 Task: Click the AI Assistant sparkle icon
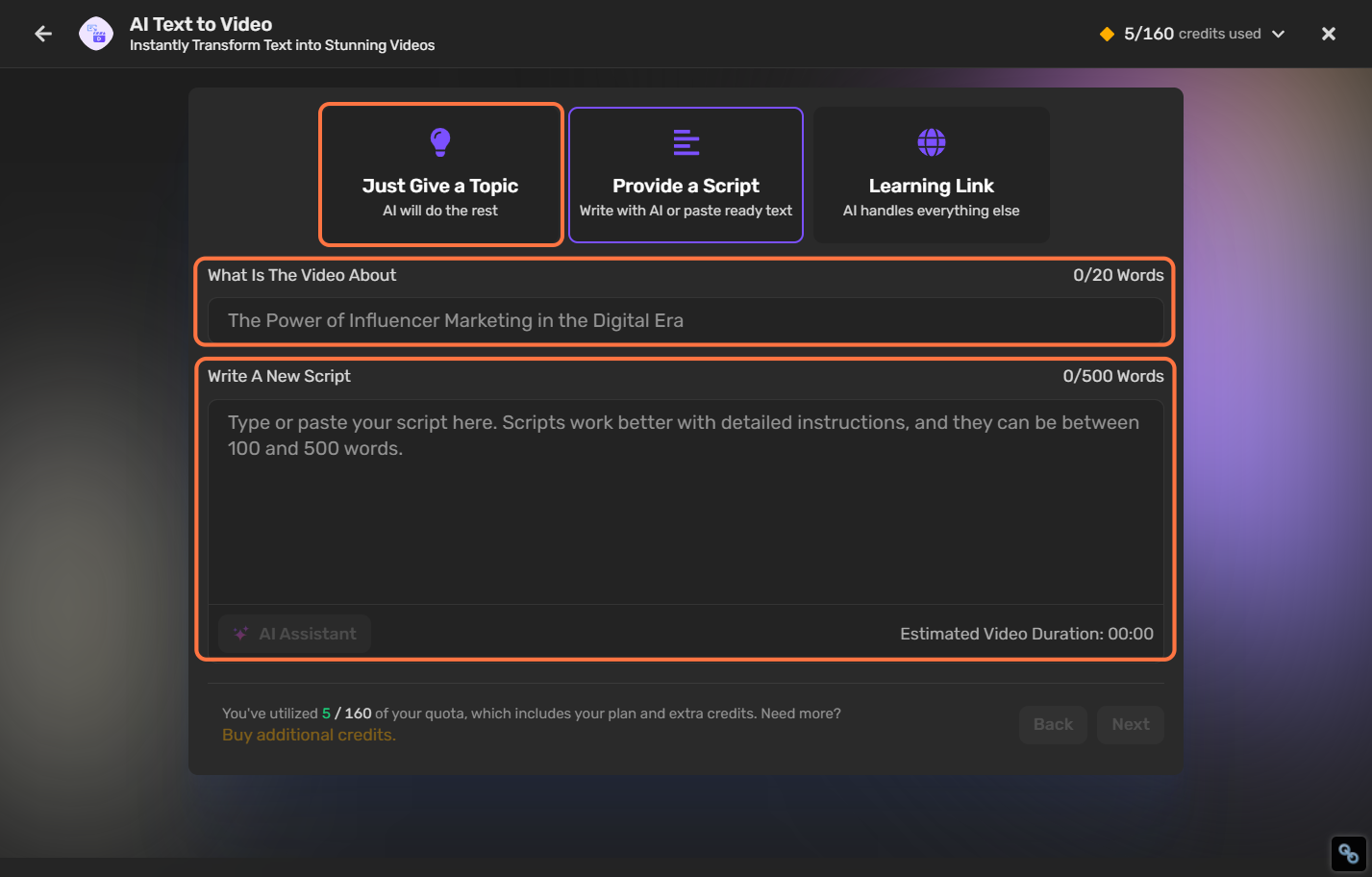pos(240,634)
